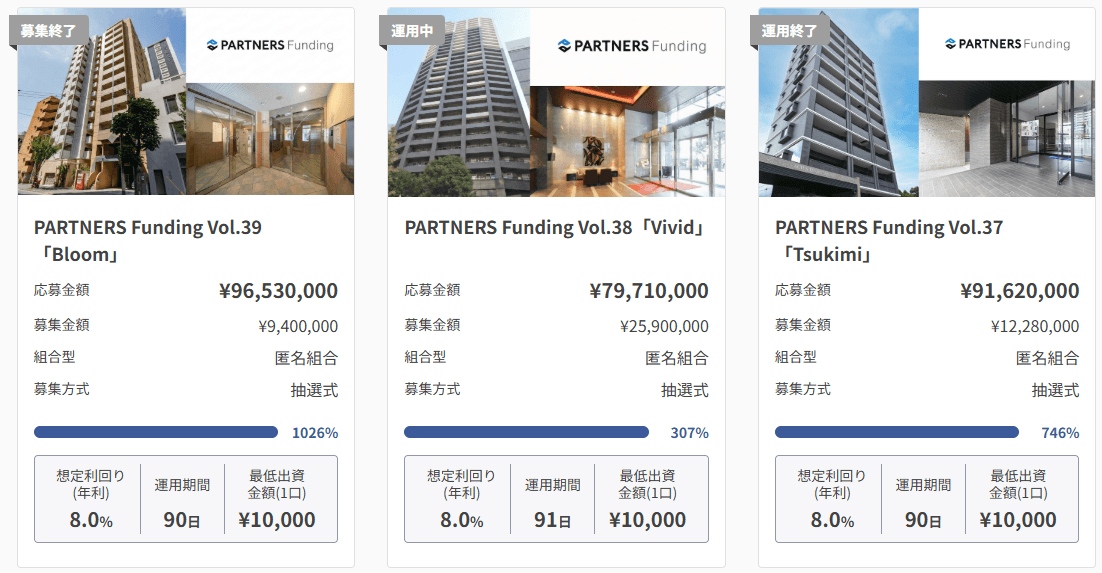Click the 1026% progress bar
Screen dimensions: 1102x573
(156, 432)
